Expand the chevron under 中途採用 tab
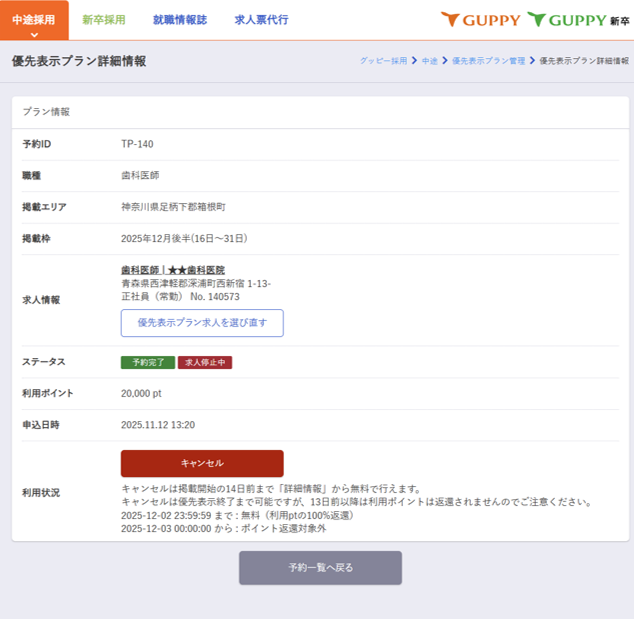 tap(34, 34)
